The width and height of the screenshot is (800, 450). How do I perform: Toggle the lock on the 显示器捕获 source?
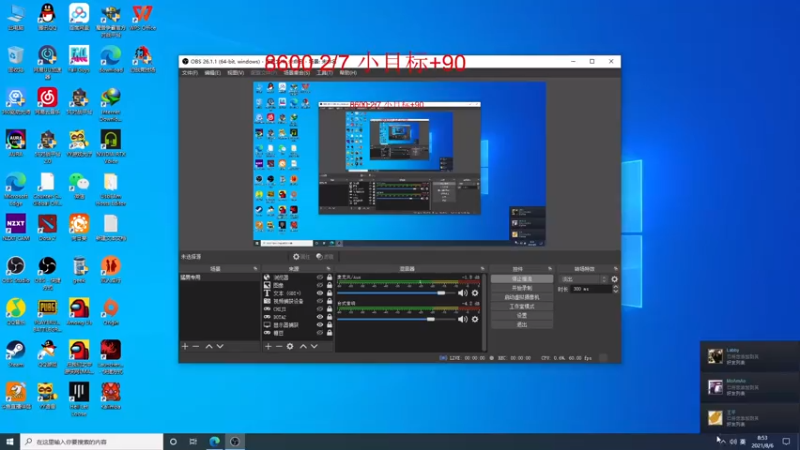coord(330,324)
